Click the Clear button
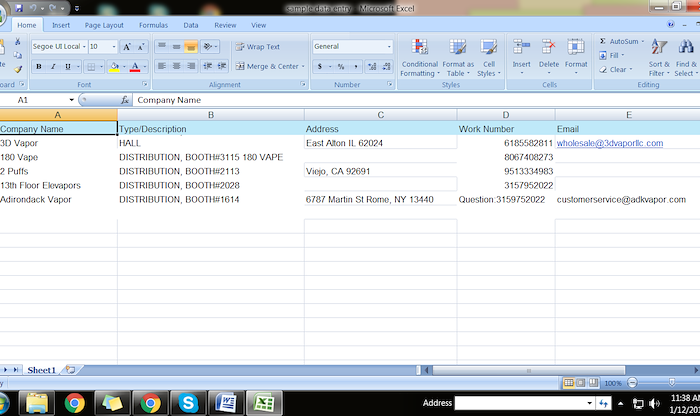The height and width of the screenshot is (416, 700). 616,70
